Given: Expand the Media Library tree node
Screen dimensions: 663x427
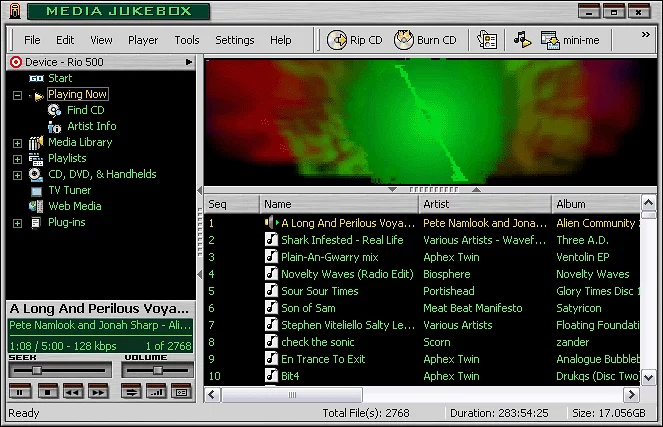Looking at the screenshot, I should [x=17, y=143].
